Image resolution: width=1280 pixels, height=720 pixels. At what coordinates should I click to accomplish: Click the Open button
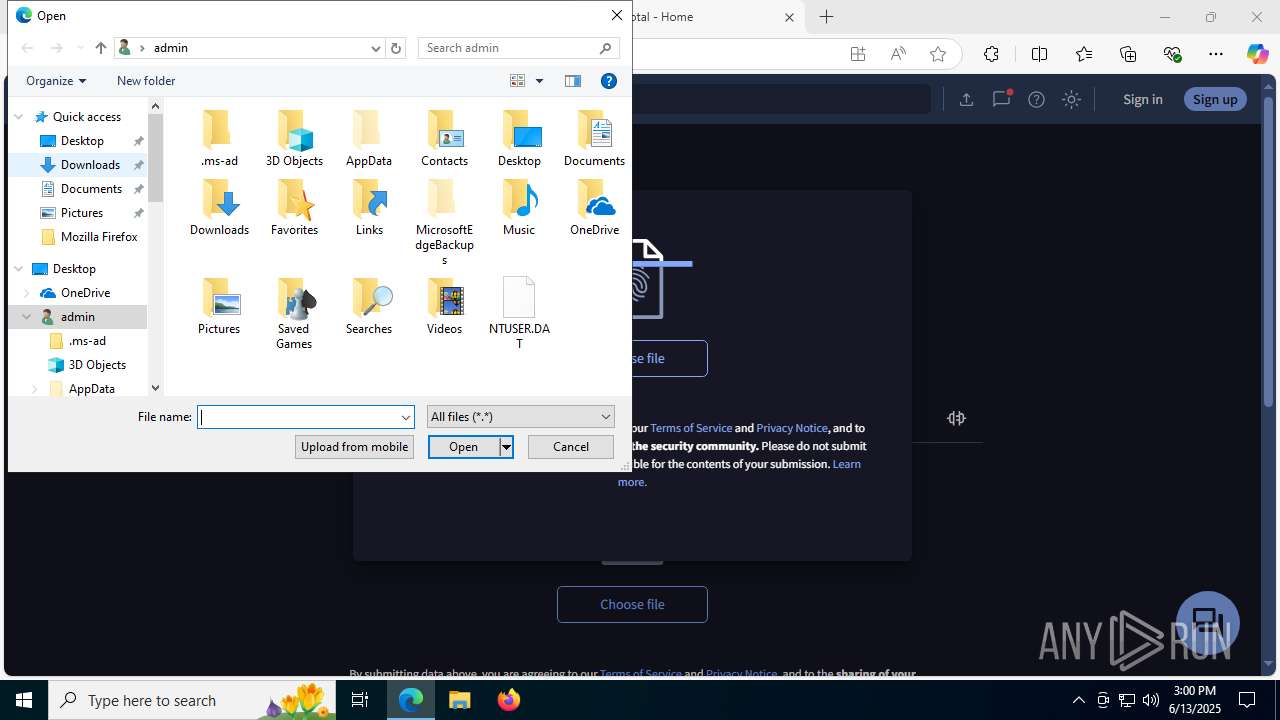click(463, 447)
